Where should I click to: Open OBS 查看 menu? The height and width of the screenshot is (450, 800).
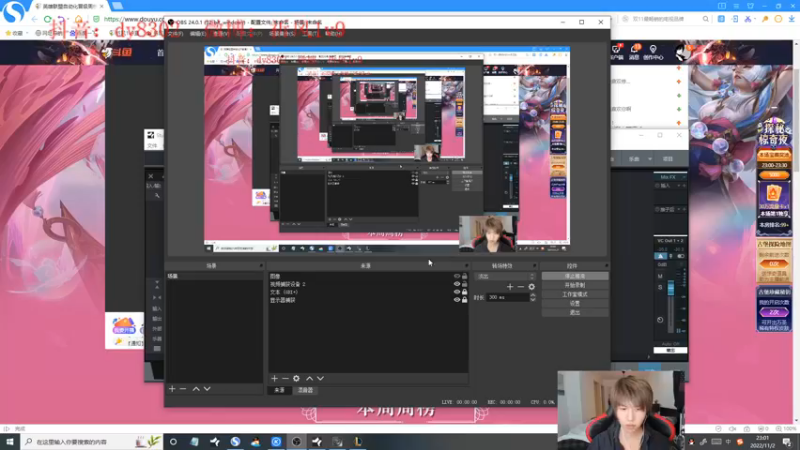[x=220, y=34]
